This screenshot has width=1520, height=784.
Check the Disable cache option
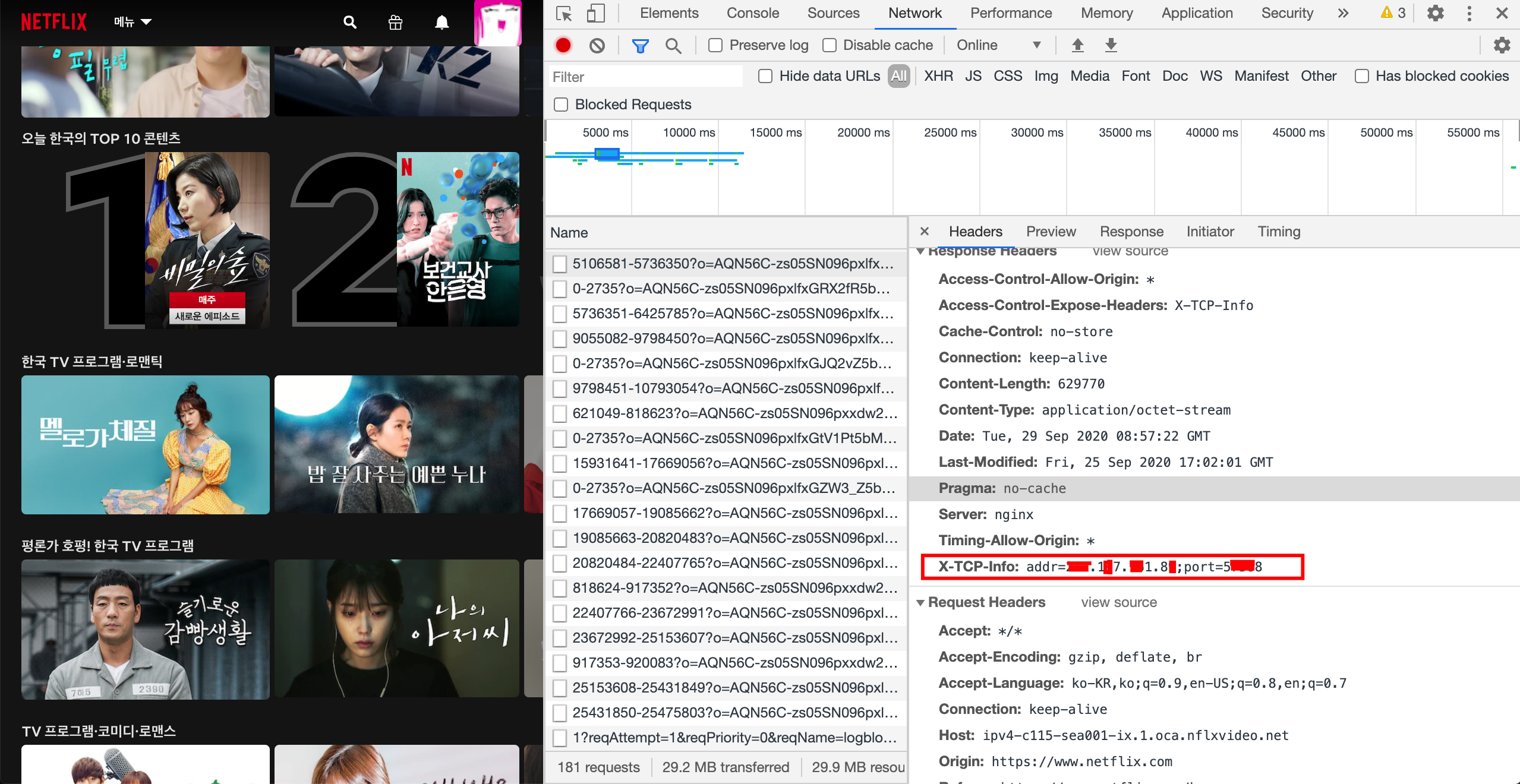click(830, 45)
